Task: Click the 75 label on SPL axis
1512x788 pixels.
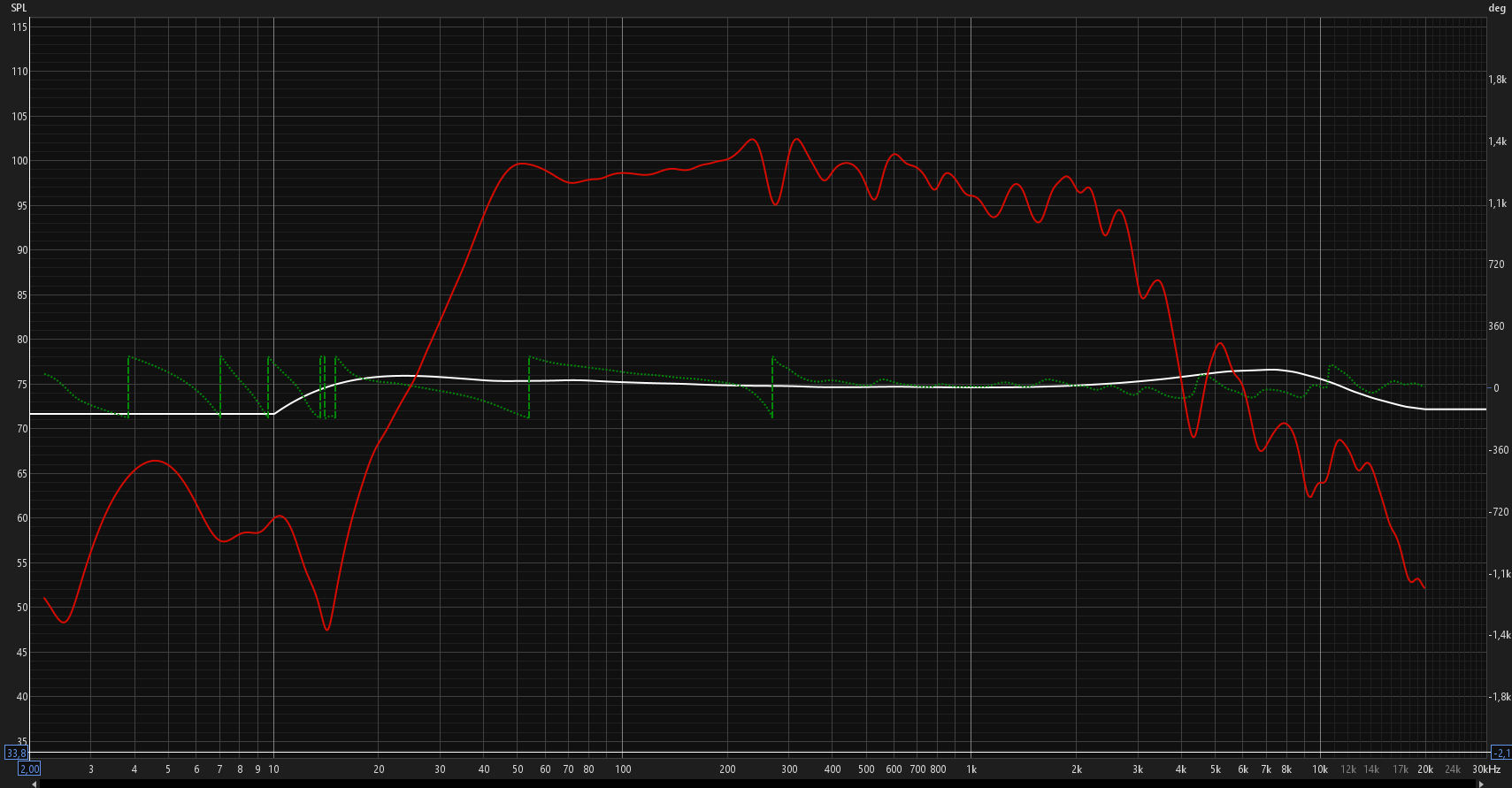Action: 22,385
